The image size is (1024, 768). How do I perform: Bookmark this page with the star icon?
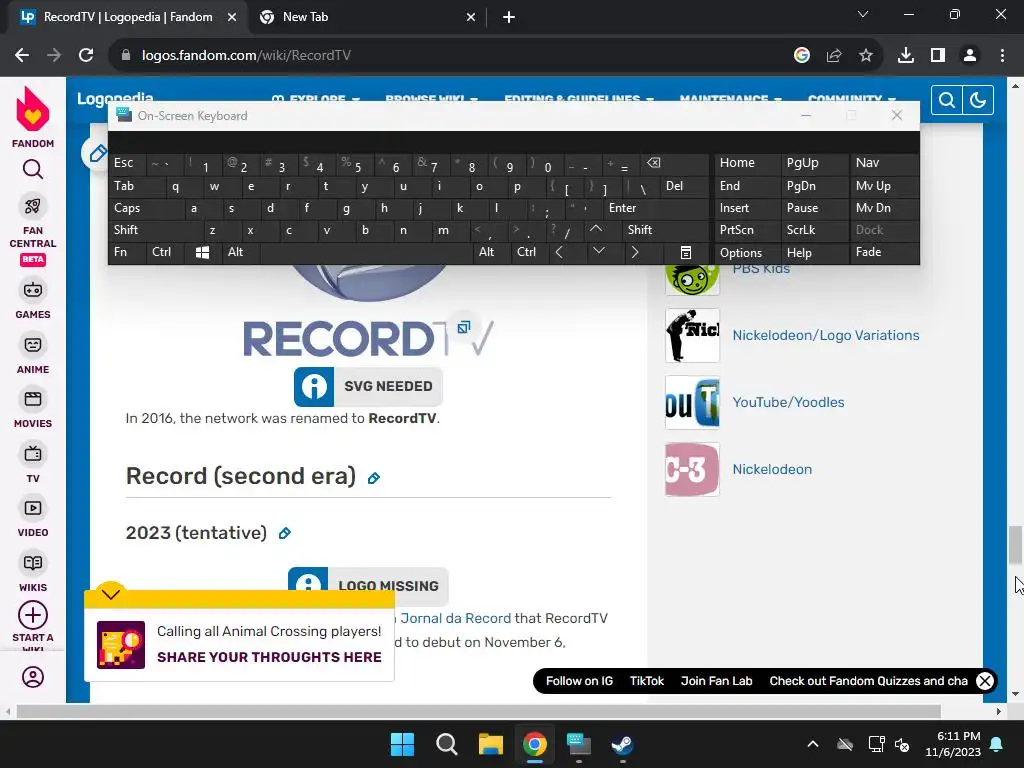point(866,56)
